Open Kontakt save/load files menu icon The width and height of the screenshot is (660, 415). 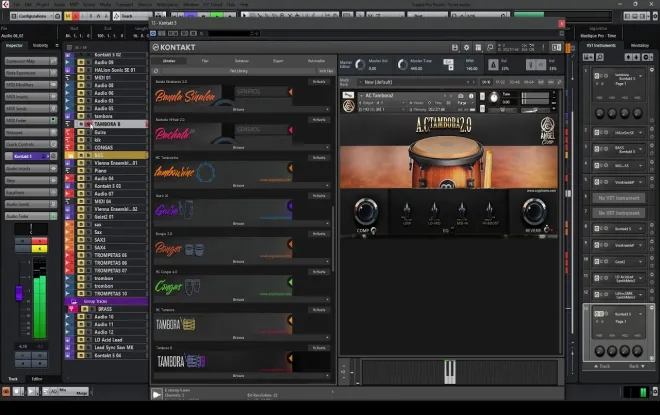455,48
